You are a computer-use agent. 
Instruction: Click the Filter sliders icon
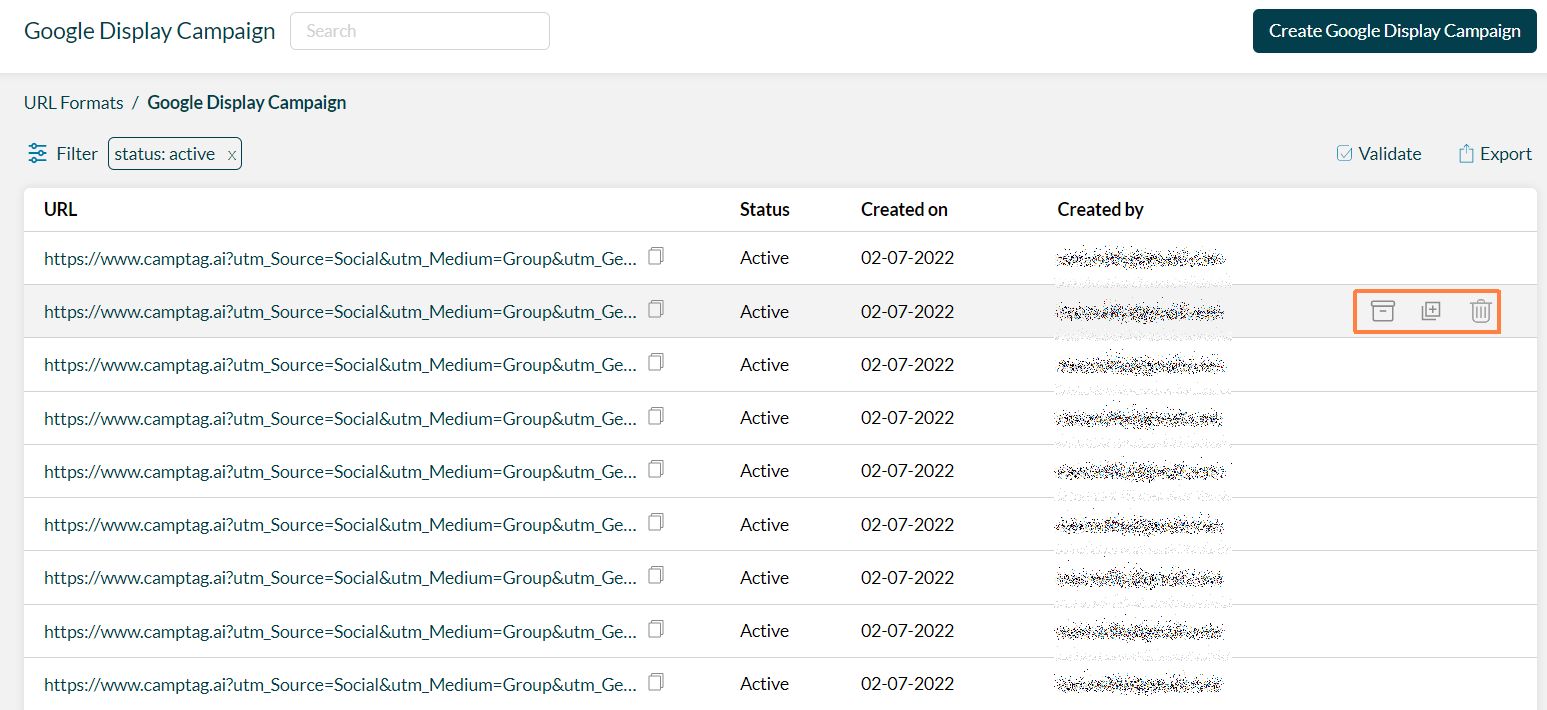[x=37, y=153]
